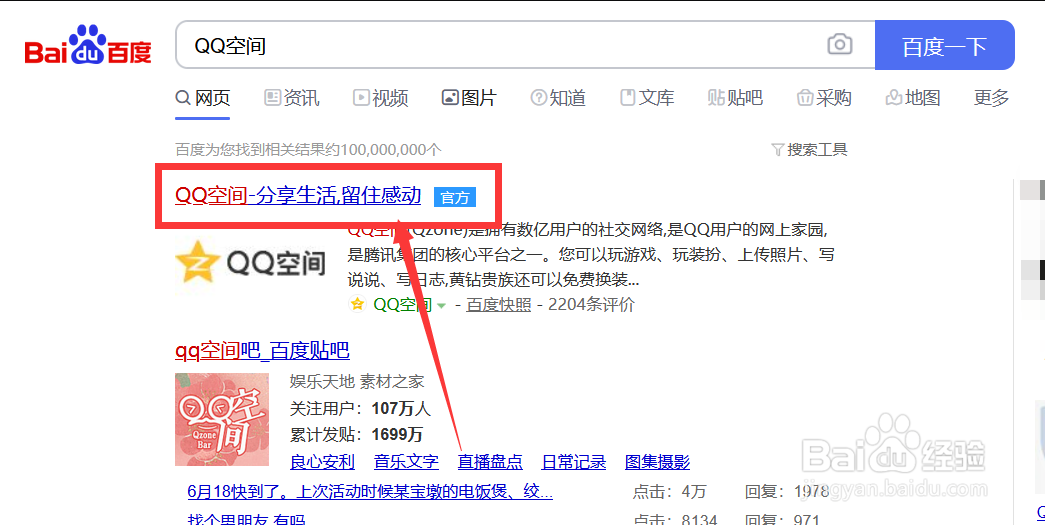Open the 知道 tab

tap(558, 98)
